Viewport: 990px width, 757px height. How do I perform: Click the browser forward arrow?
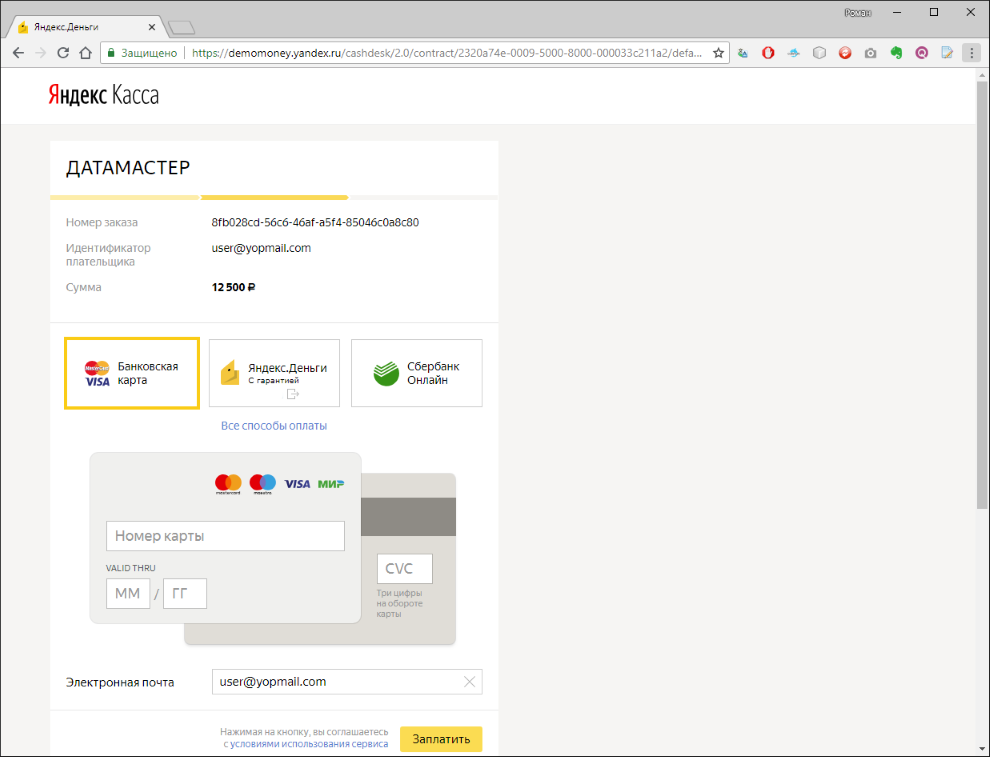[x=40, y=53]
